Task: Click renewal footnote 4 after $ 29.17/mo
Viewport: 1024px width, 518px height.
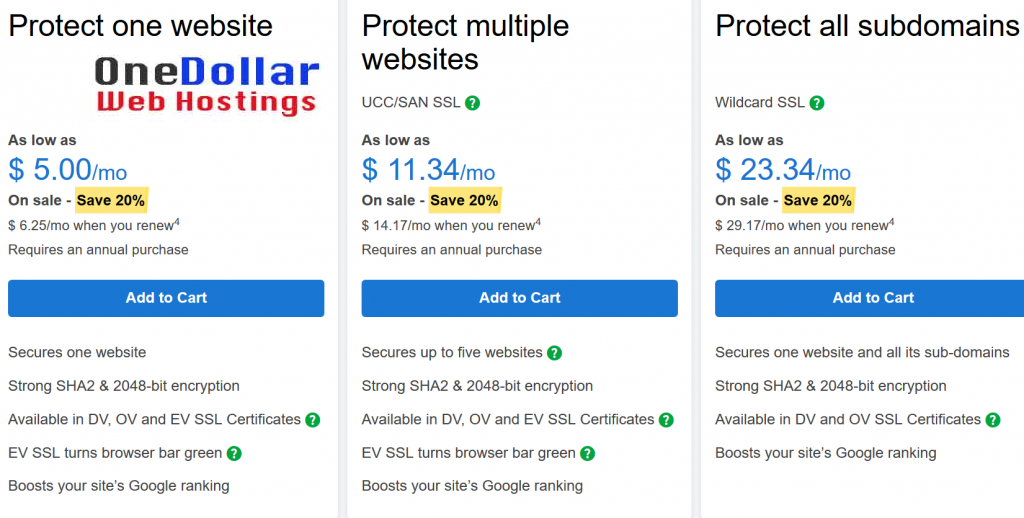Action: 891,222
